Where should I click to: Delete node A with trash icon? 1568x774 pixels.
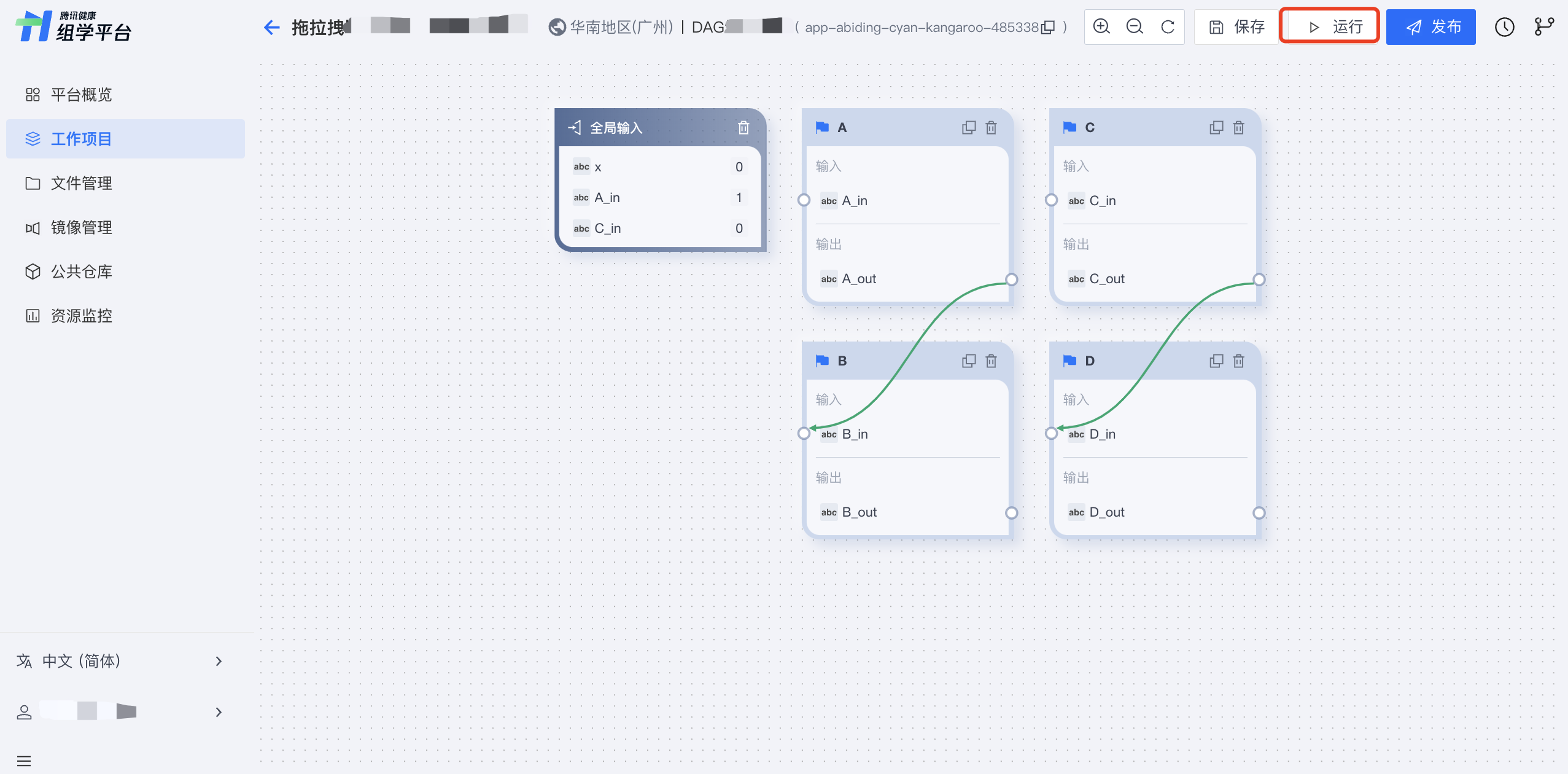click(991, 128)
